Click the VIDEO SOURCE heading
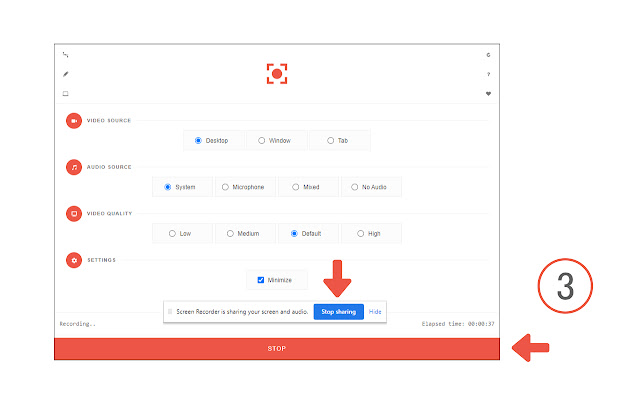 [109, 121]
